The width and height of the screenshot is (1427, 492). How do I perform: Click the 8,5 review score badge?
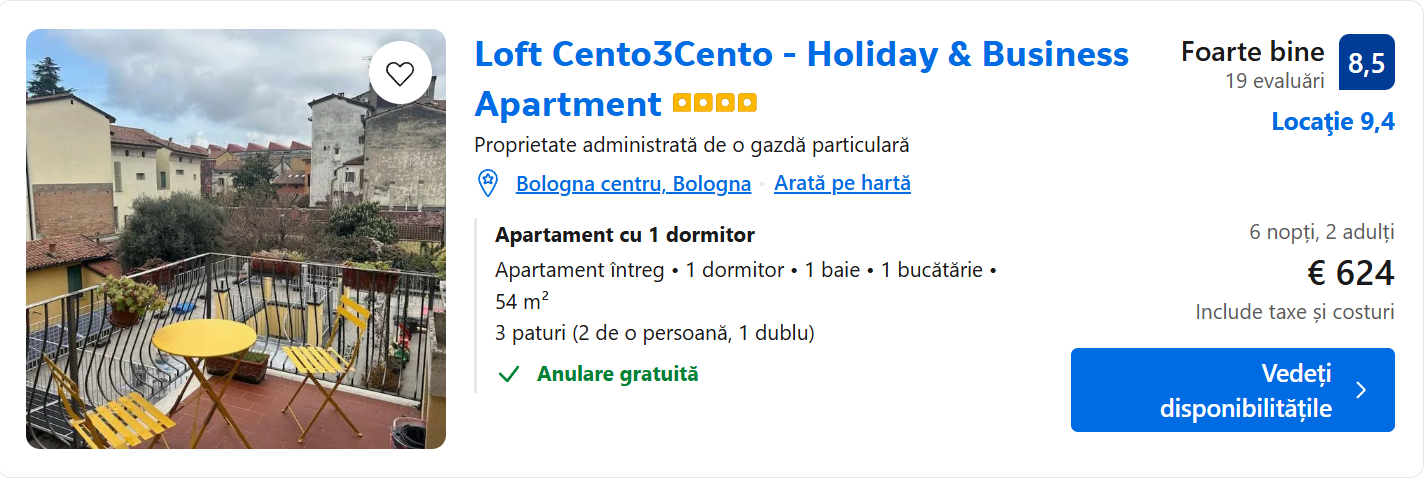point(1366,63)
